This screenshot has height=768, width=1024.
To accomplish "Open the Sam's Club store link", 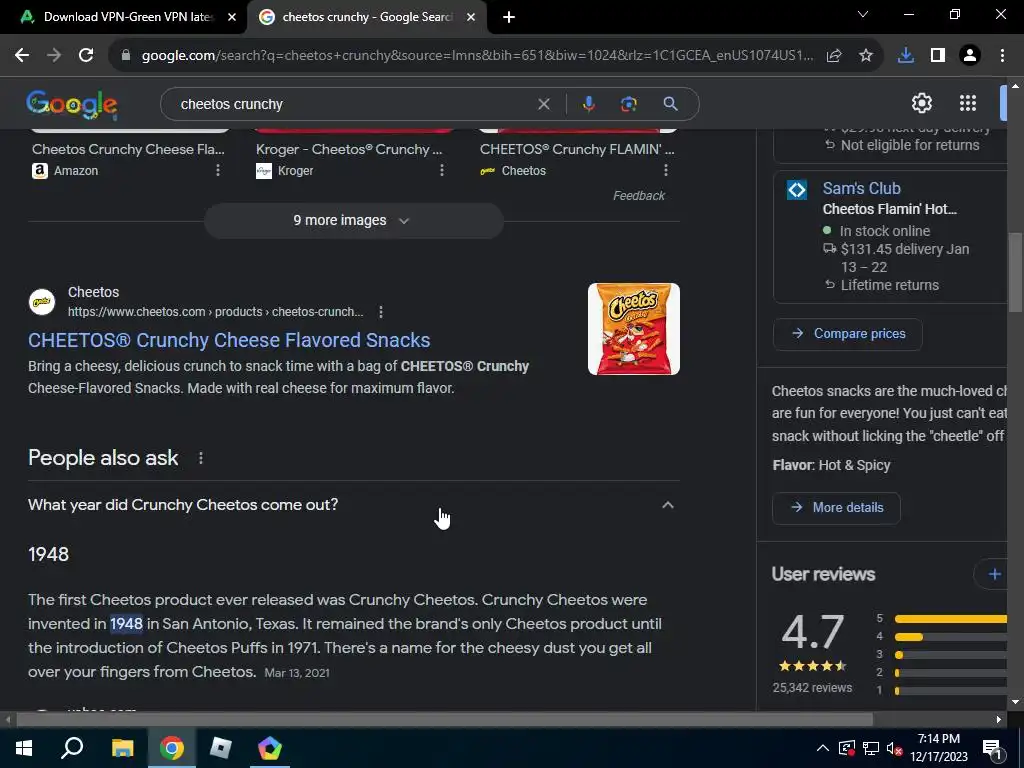I will [x=861, y=188].
